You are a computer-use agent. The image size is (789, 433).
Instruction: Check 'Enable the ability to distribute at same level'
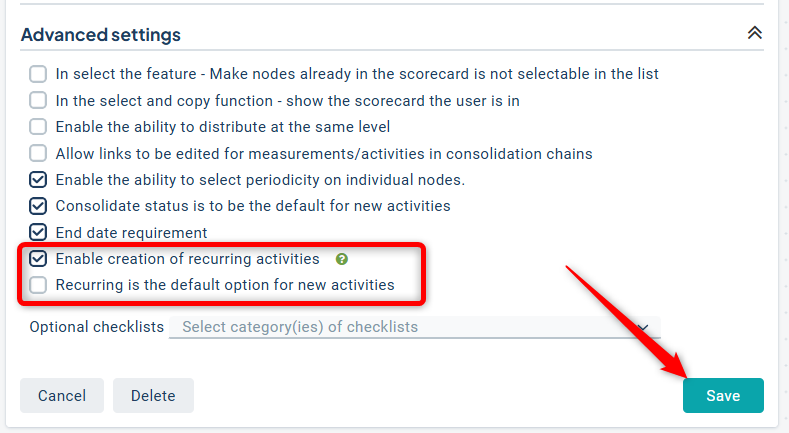tap(38, 127)
